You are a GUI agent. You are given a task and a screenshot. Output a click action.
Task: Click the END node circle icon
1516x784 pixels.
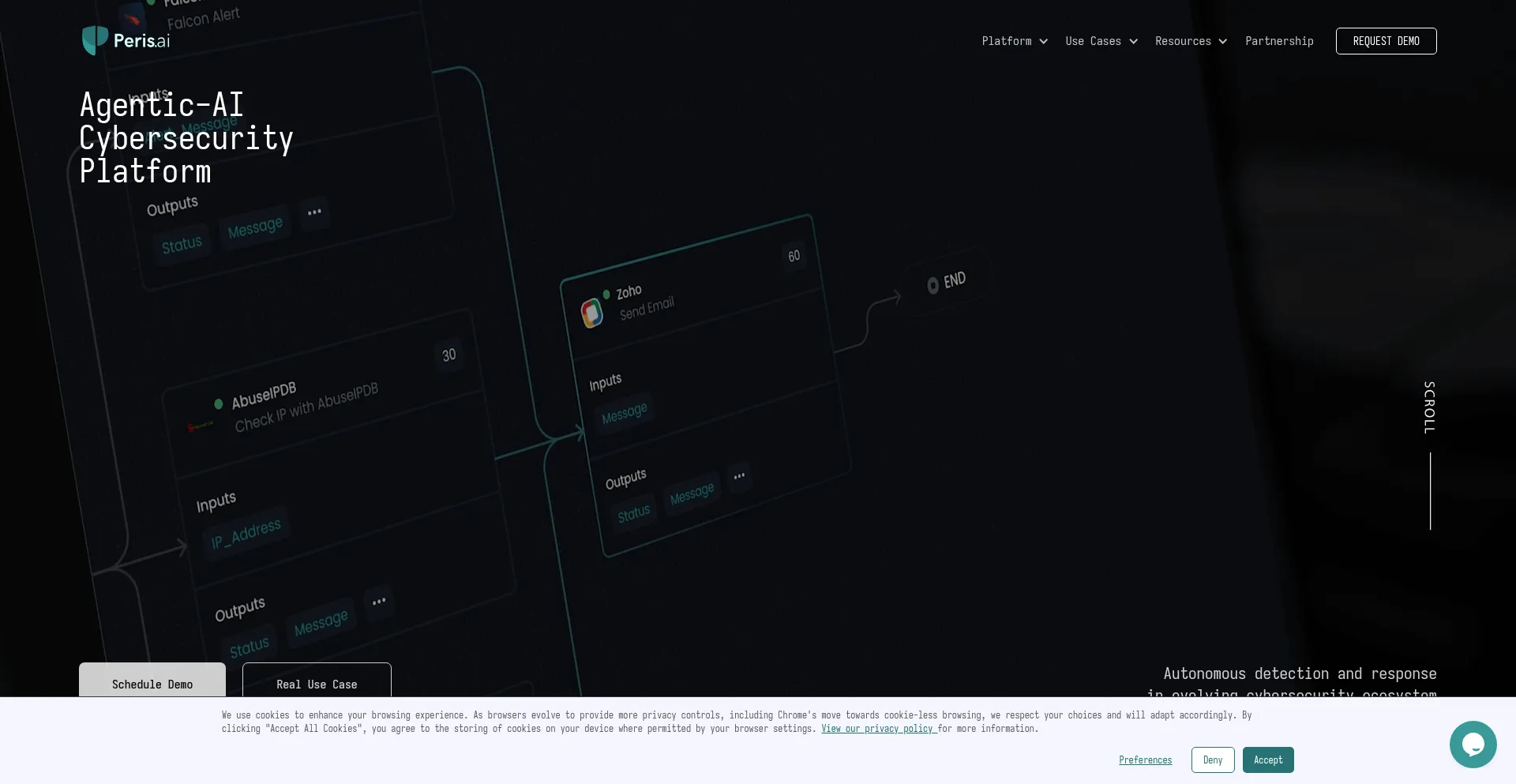point(932,285)
